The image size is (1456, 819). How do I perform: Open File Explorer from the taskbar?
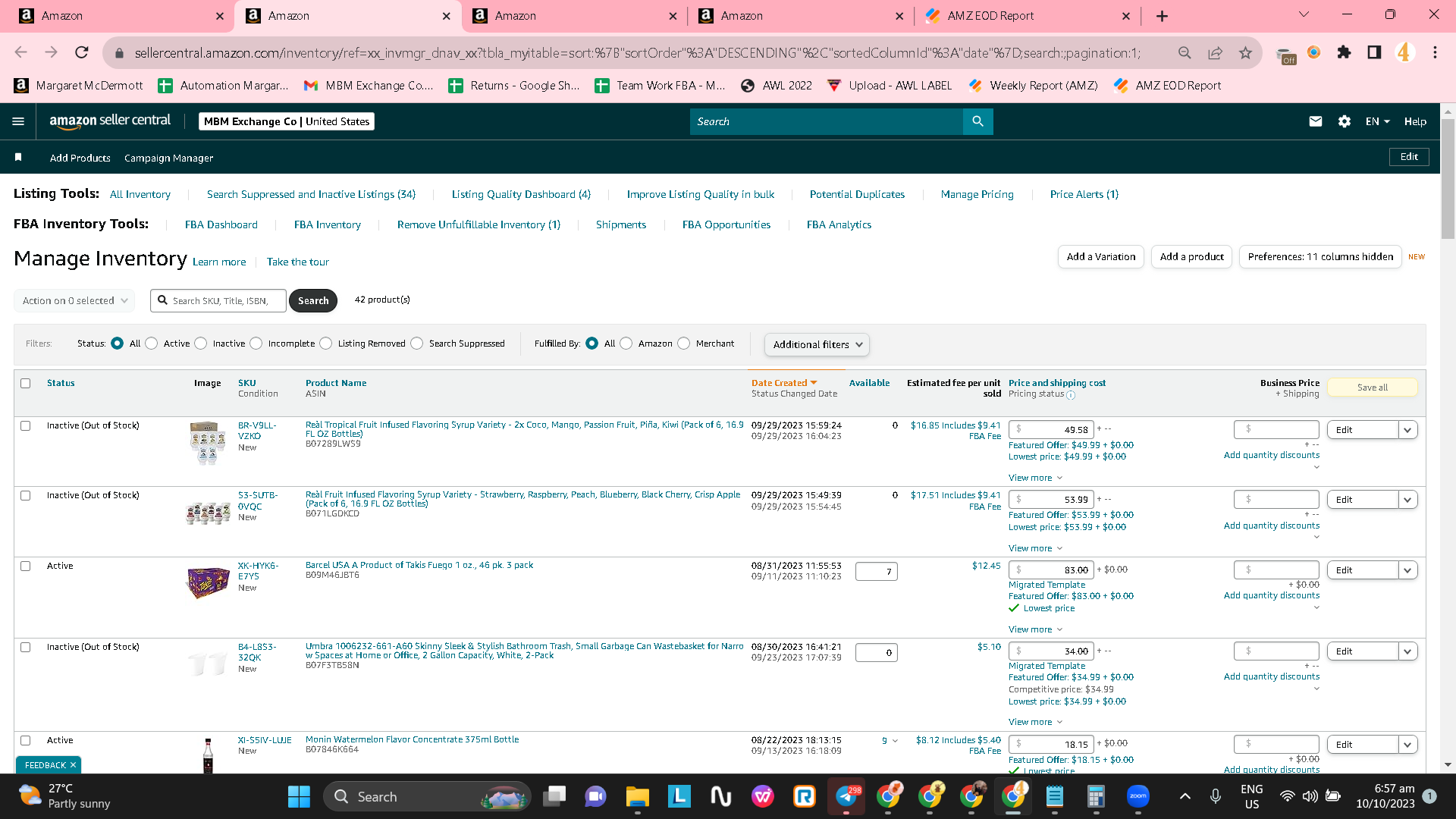coord(637,796)
